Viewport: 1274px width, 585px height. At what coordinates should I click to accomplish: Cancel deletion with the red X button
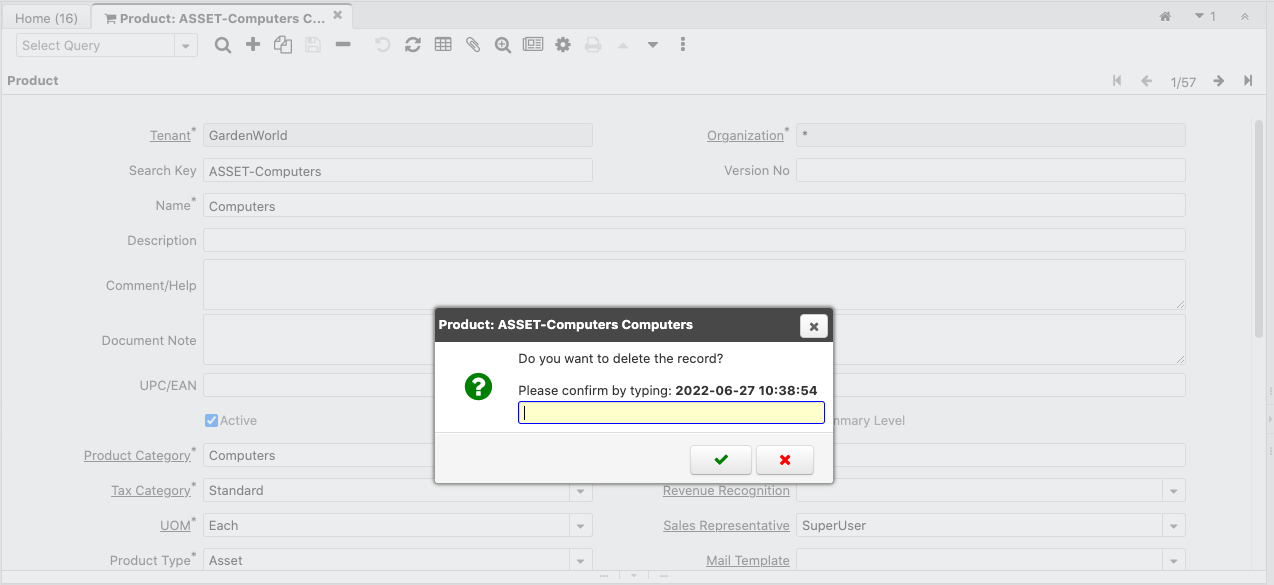point(785,459)
